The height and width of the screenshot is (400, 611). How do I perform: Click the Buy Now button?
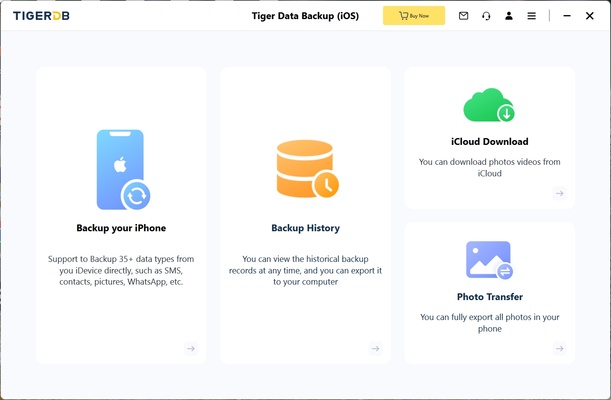(414, 16)
